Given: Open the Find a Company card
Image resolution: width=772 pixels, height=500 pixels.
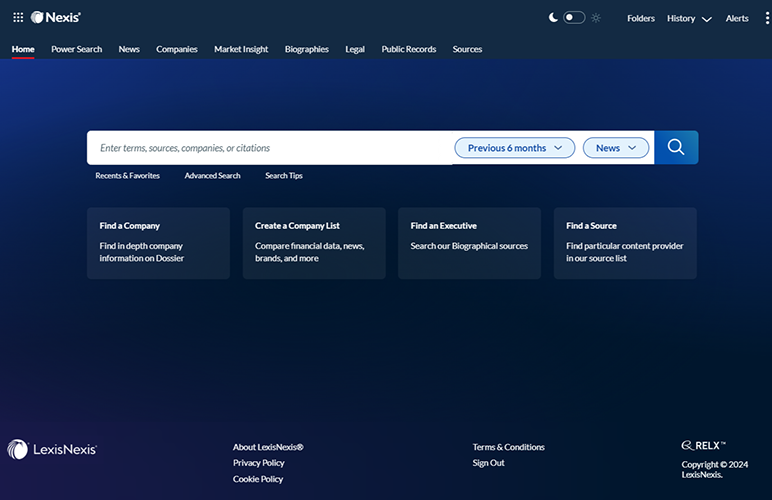Looking at the screenshot, I should [x=158, y=243].
